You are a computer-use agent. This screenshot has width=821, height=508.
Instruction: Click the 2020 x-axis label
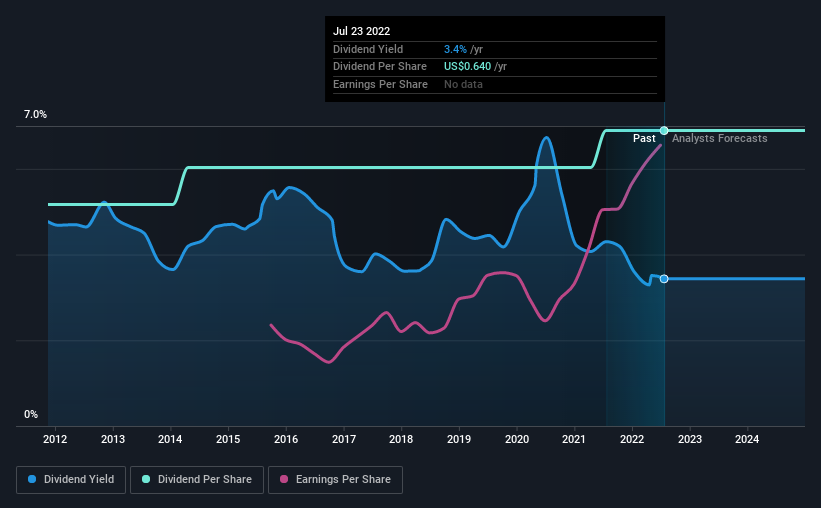click(517, 439)
